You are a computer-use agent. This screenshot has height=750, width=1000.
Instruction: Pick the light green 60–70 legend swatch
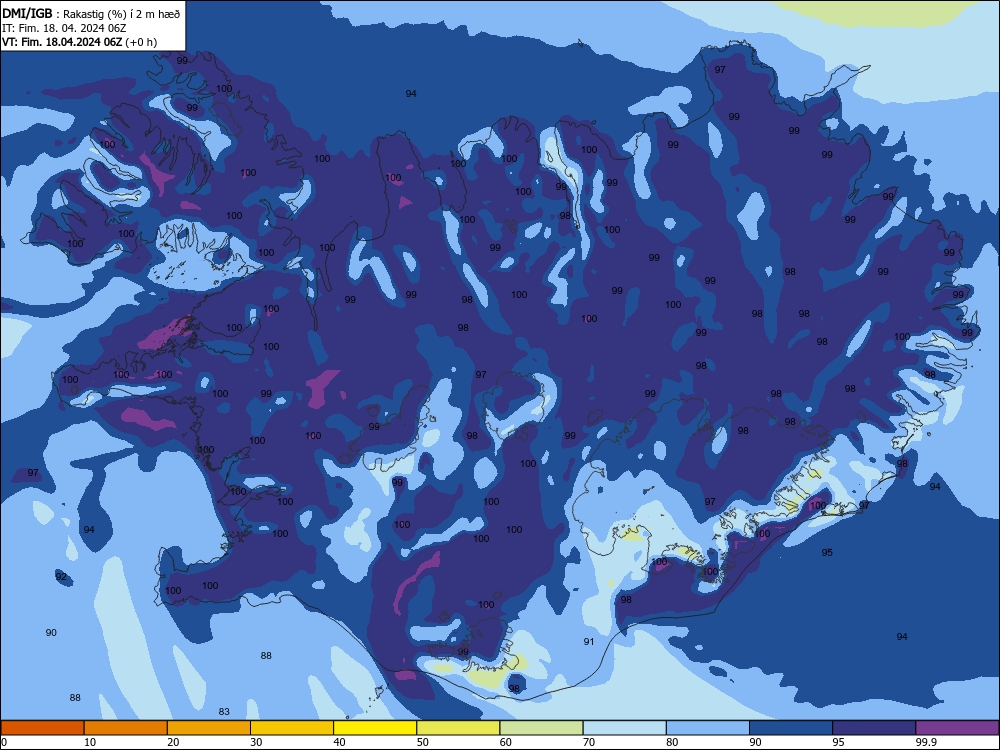[x=541, y=728]
